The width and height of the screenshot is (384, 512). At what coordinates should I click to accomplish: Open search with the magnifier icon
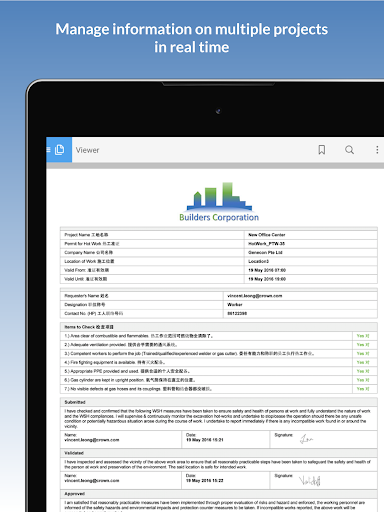349,150
